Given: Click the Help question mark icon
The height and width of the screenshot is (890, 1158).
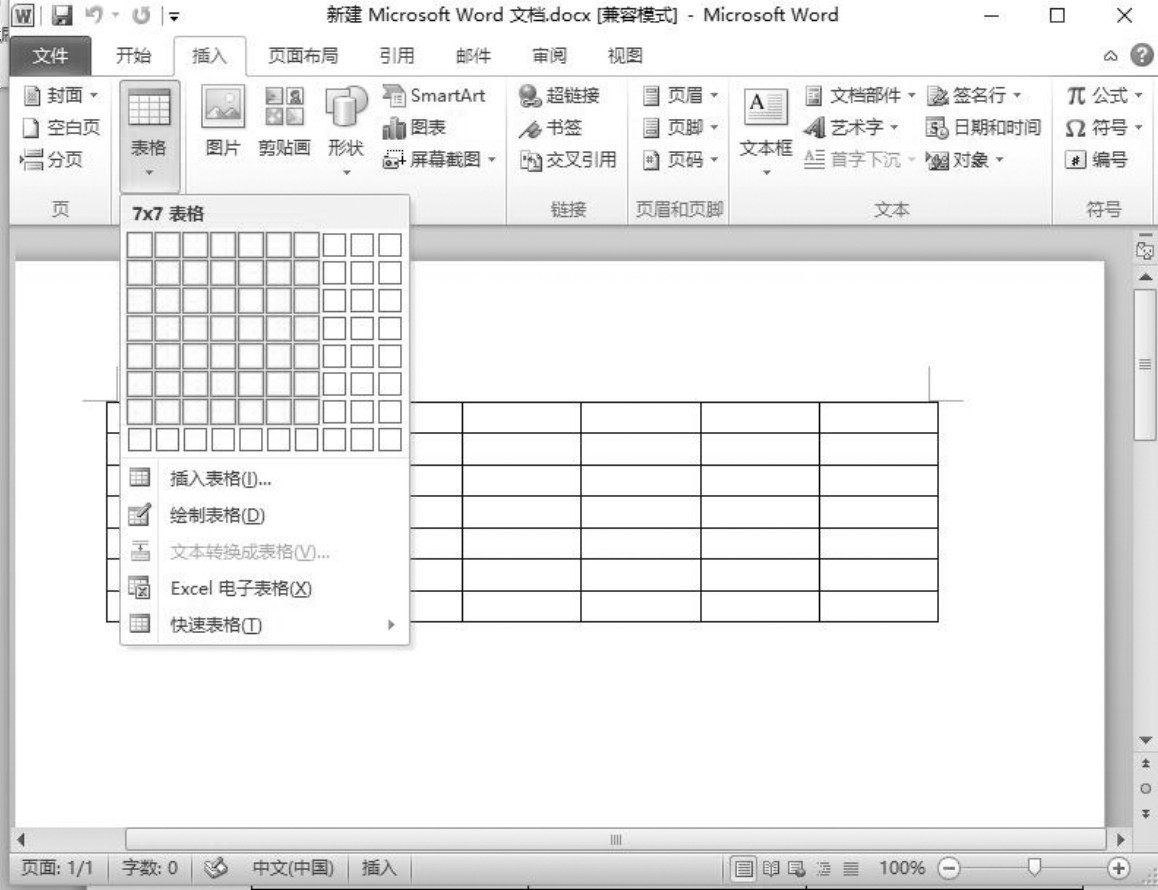Looking at the screenshot, I should pyautogui.click(x=1142, y=55).
